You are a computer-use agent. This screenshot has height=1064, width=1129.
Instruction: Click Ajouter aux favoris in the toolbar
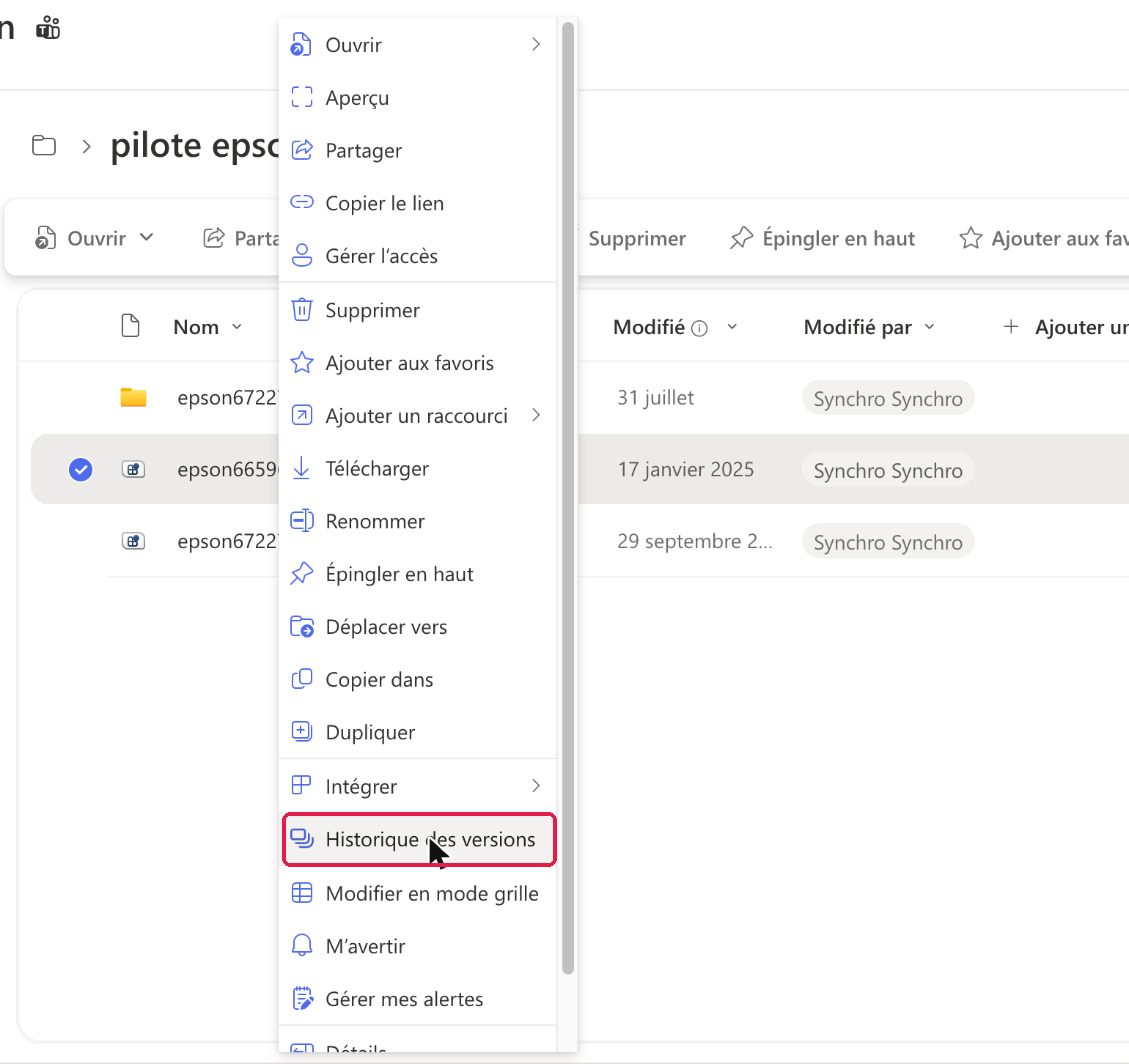pyautogui.click(x=1043, y=238)
